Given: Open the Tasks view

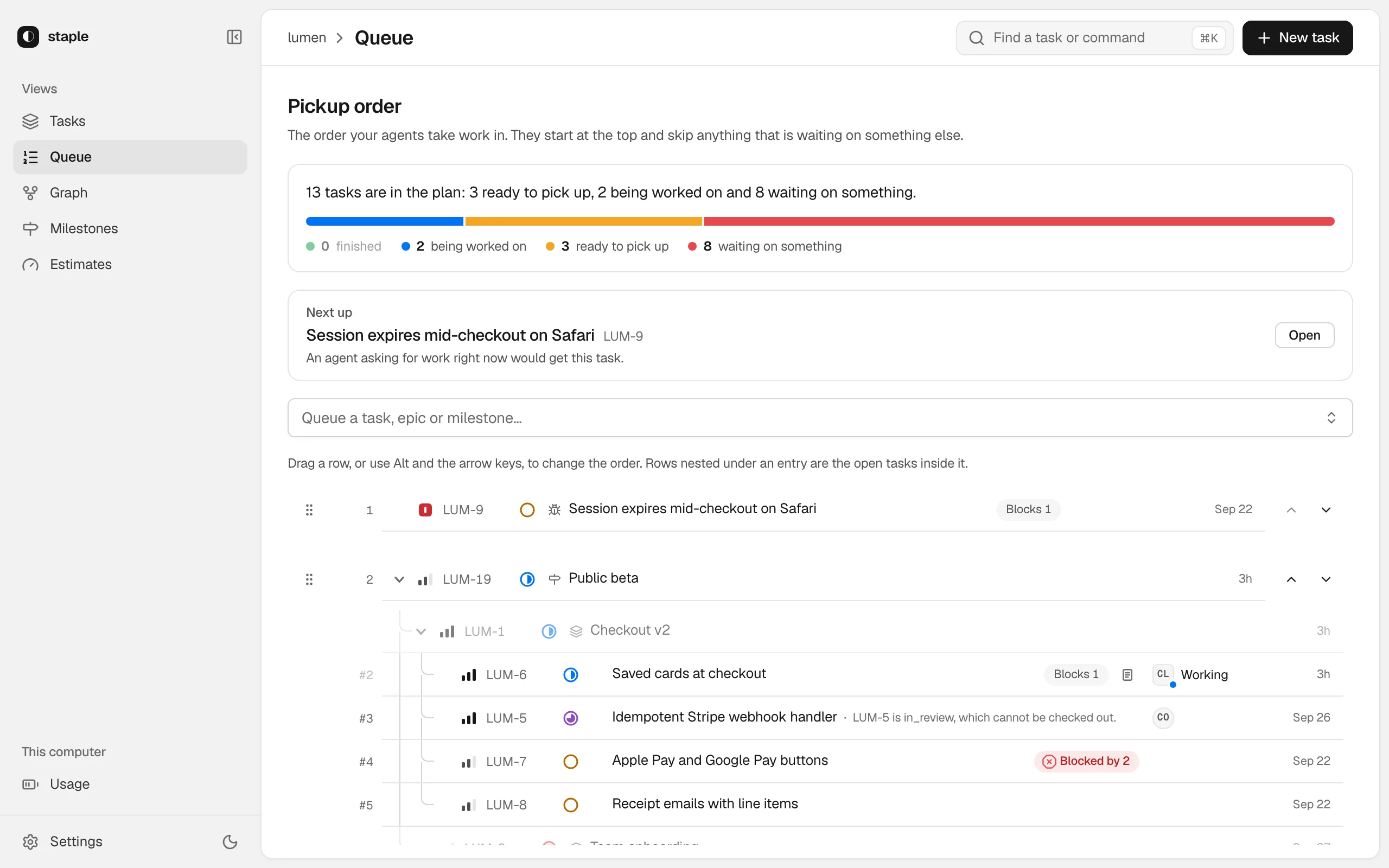Looking at the screenshot, I should pyautogui.click(x=130, y=121).
